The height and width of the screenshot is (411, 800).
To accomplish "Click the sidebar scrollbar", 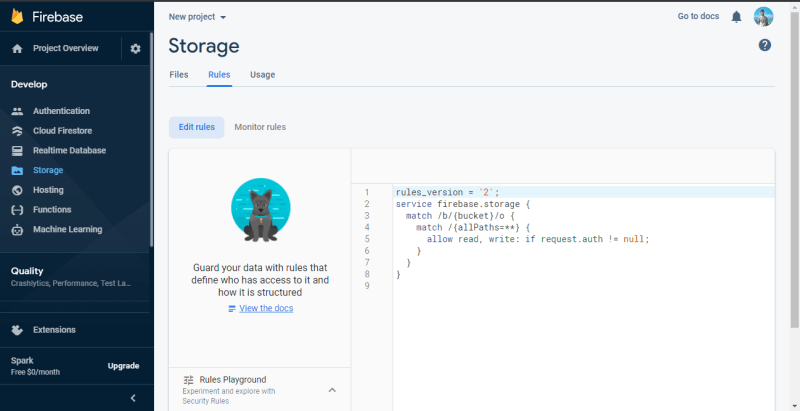I will point(151,139).
